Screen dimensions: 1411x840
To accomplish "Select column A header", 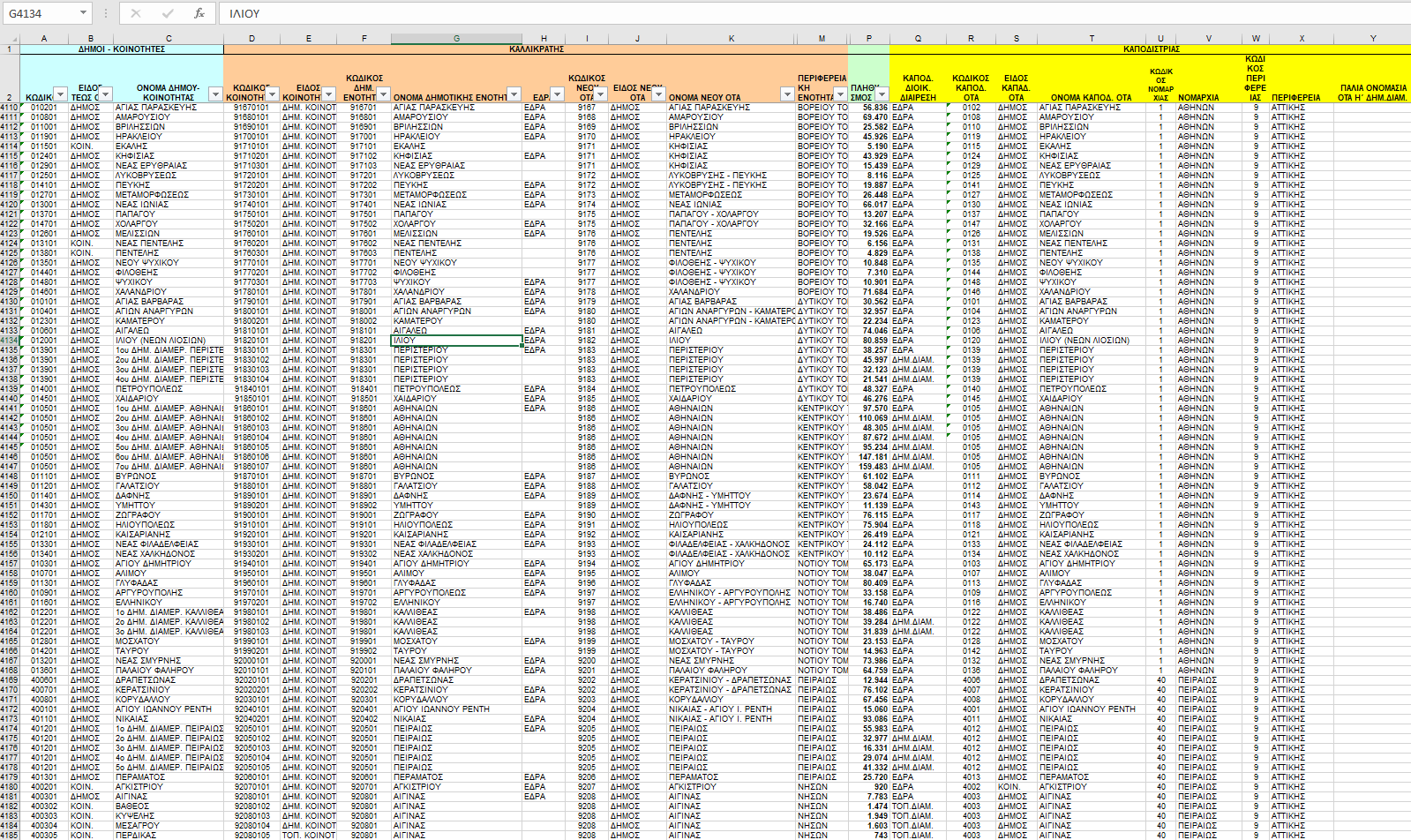I will click(44, 38).
